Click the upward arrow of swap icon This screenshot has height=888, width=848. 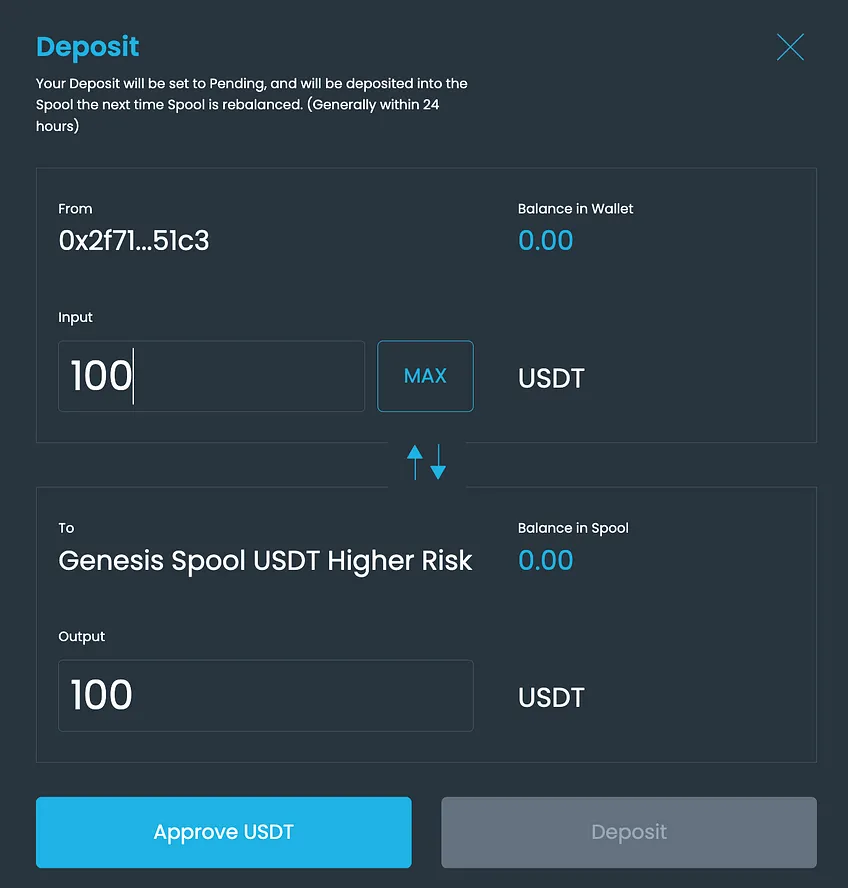click(x=415, y=462)
